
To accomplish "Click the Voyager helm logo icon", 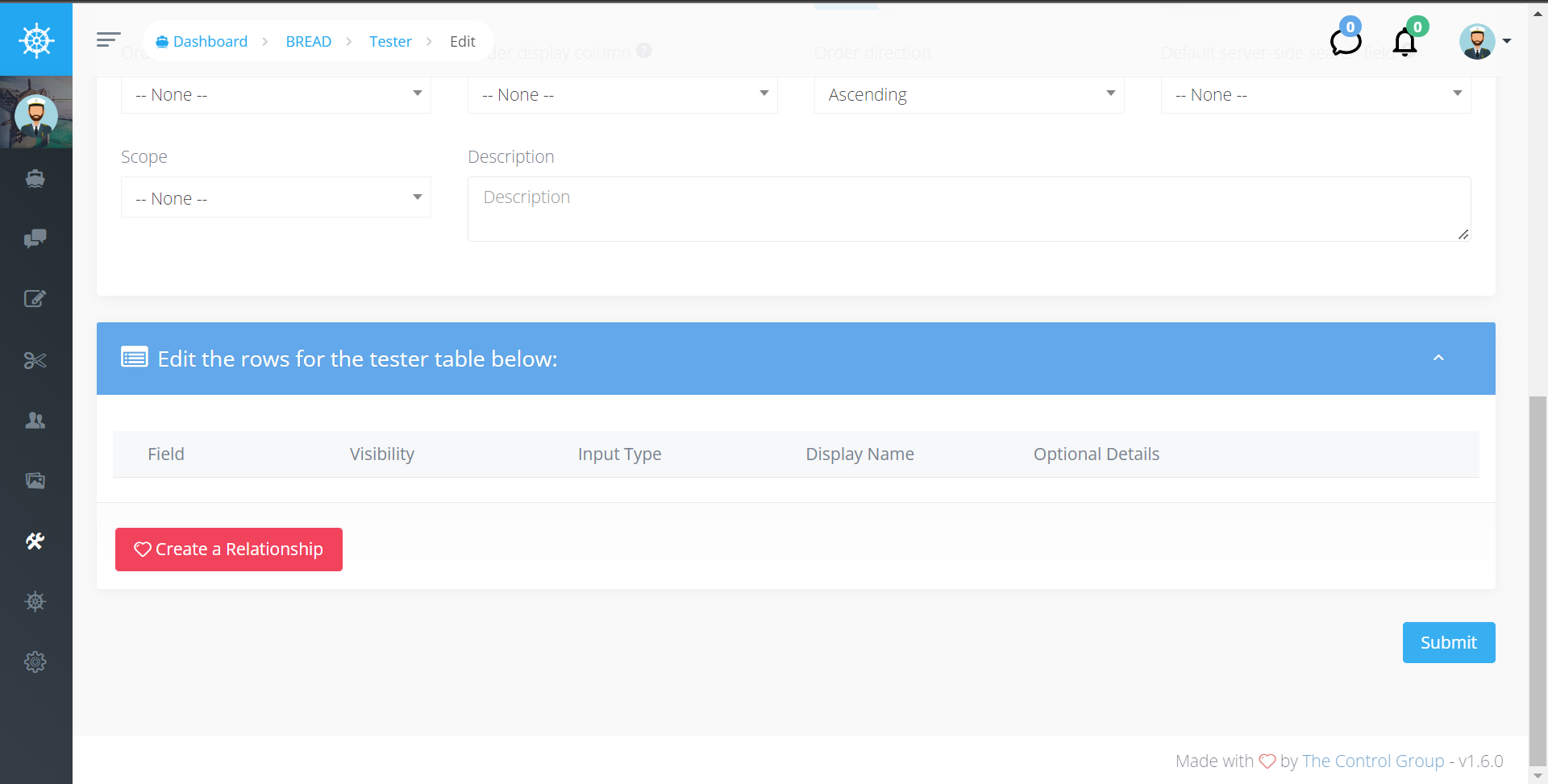I will pyautogui.click(x=36, y=39).
